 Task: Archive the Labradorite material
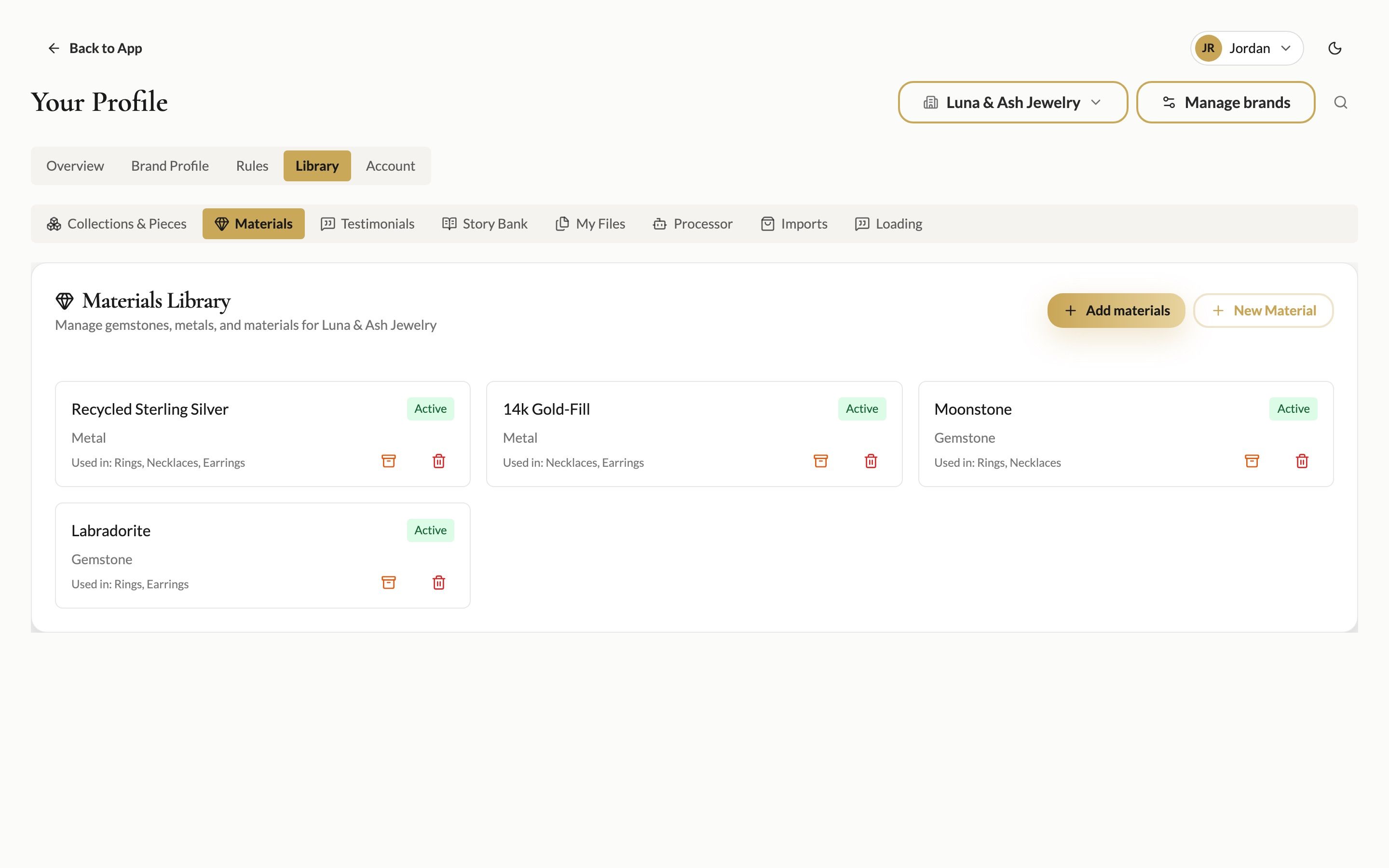(x=389, y=583)
